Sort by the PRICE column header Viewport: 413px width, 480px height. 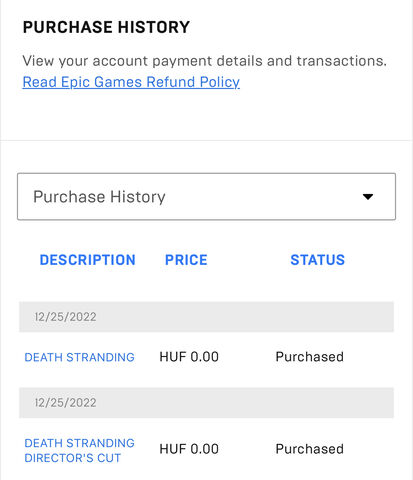point(186,260)
